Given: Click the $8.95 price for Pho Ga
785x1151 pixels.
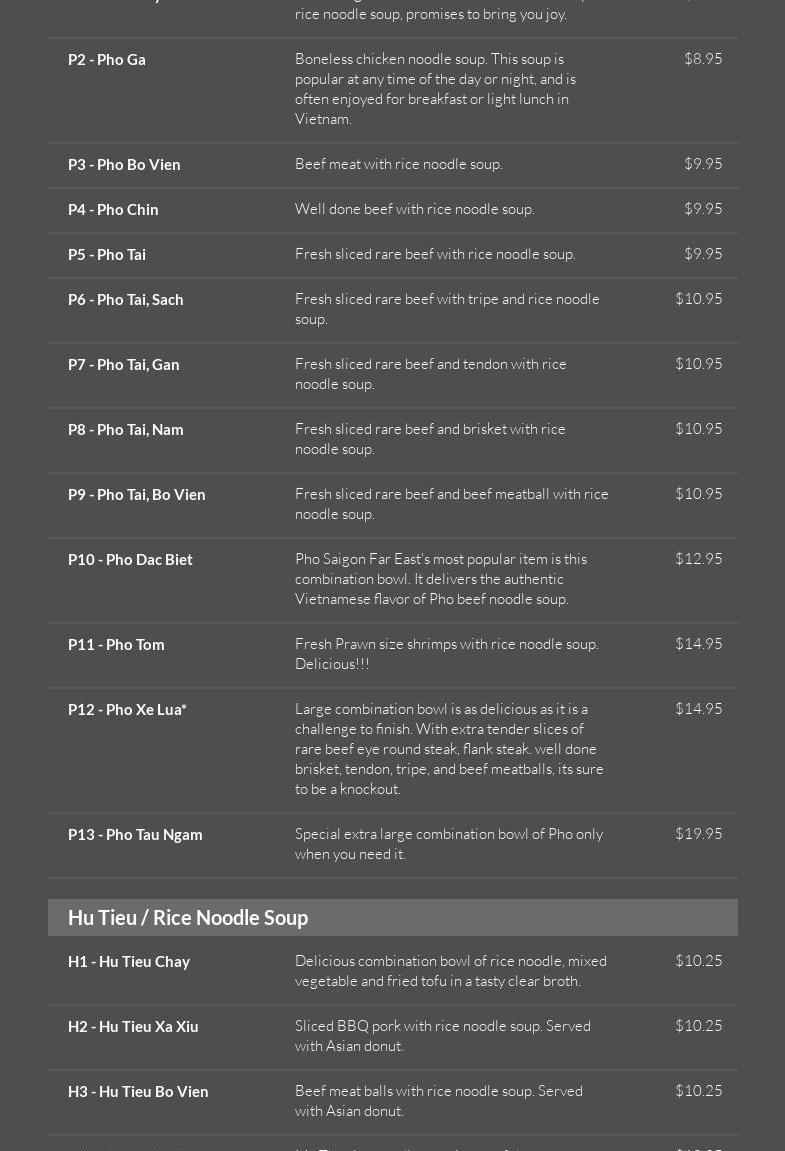Looking at the screenshot, I should pos(703,59).
